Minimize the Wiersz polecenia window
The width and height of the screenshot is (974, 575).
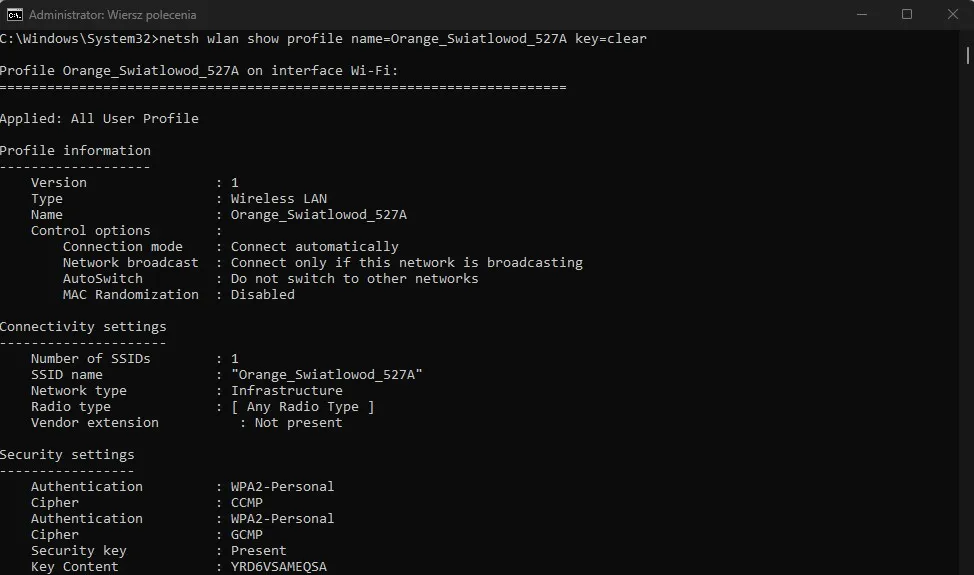pyautogui.click(x=862, y=14)
